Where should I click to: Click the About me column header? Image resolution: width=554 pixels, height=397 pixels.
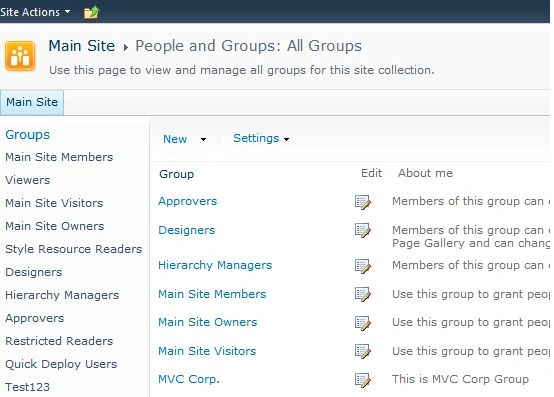coord(425,173)
